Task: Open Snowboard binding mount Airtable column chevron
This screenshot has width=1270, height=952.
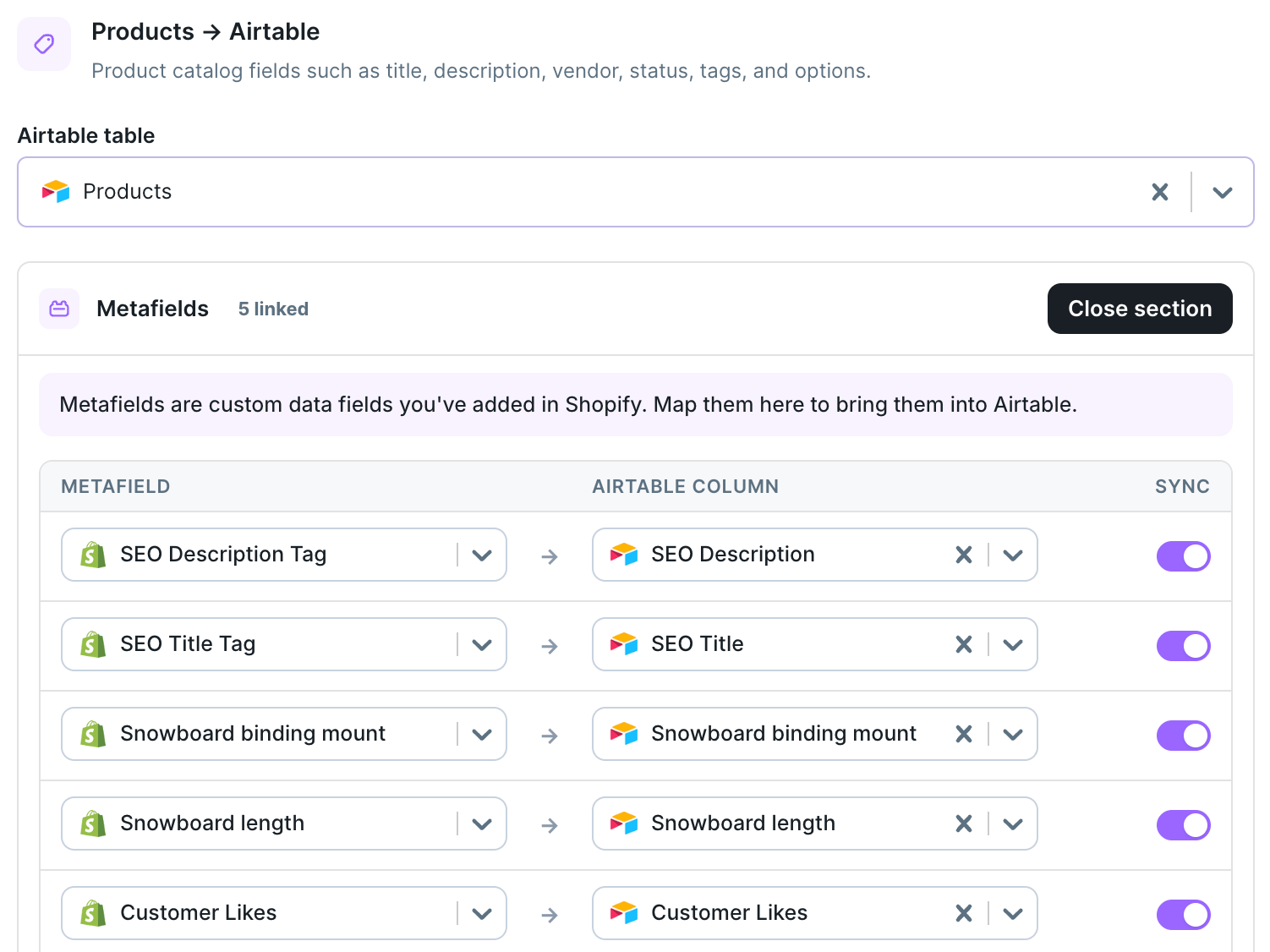Action: [x=1013, y=735]
